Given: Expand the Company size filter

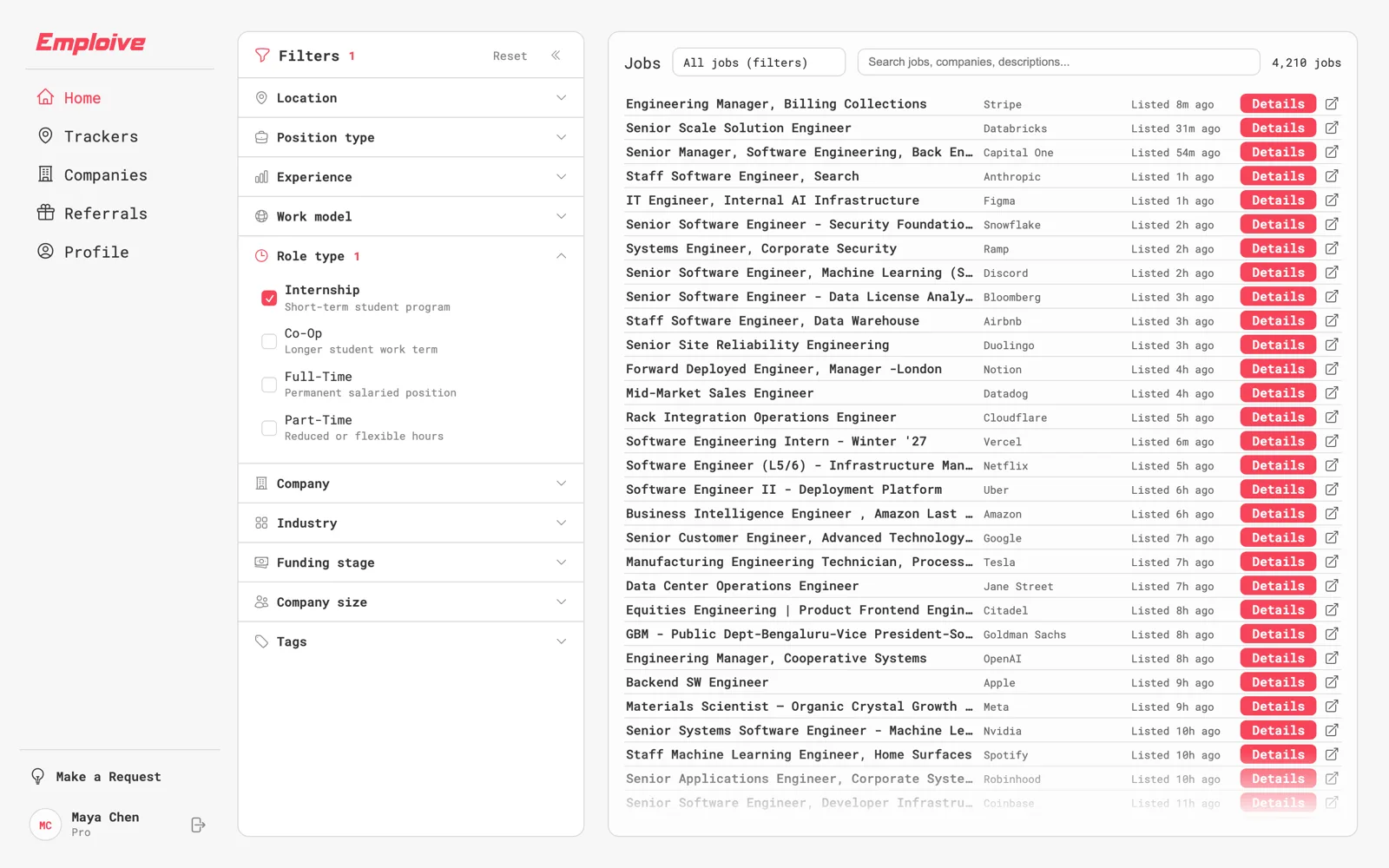Looking at the screenshot, I should pyautogui.click(x=411, y=602).
